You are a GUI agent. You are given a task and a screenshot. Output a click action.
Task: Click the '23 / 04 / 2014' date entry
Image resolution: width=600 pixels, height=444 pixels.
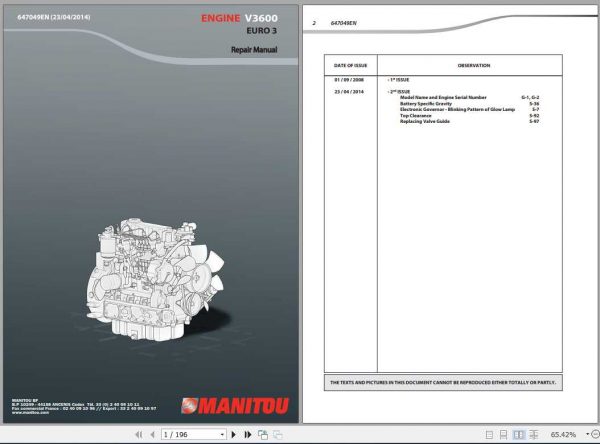click(x=349, y=91)
